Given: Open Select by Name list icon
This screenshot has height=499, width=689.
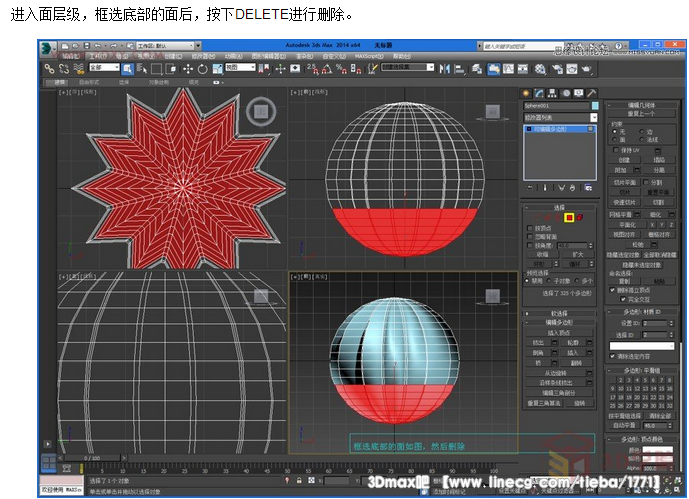Looking at the screenshot, I should (x=142, y=69).
